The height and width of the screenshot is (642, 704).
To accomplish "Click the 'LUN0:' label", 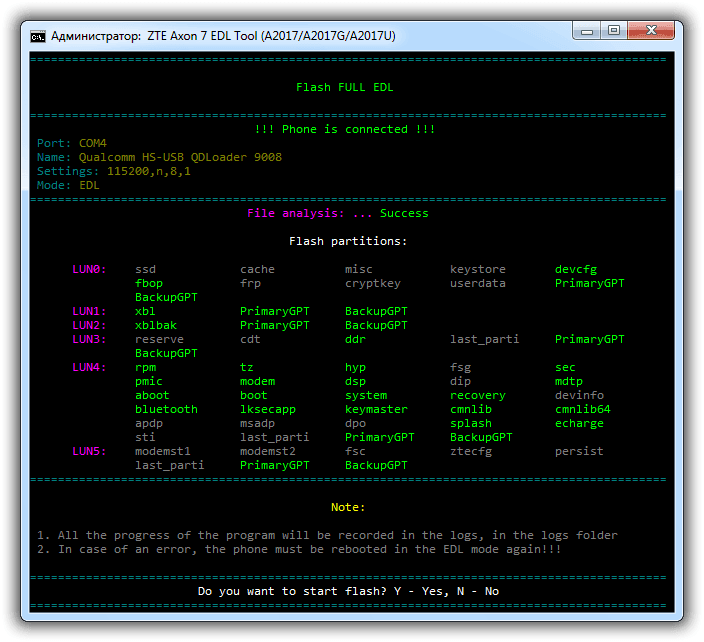I will (89, 269).
